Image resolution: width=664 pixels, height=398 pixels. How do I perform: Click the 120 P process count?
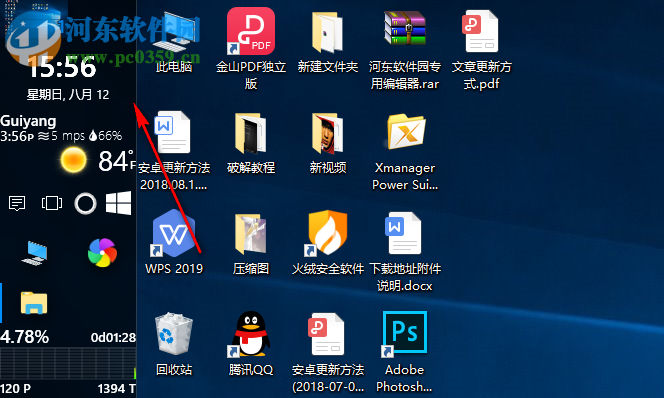(15, 389)
